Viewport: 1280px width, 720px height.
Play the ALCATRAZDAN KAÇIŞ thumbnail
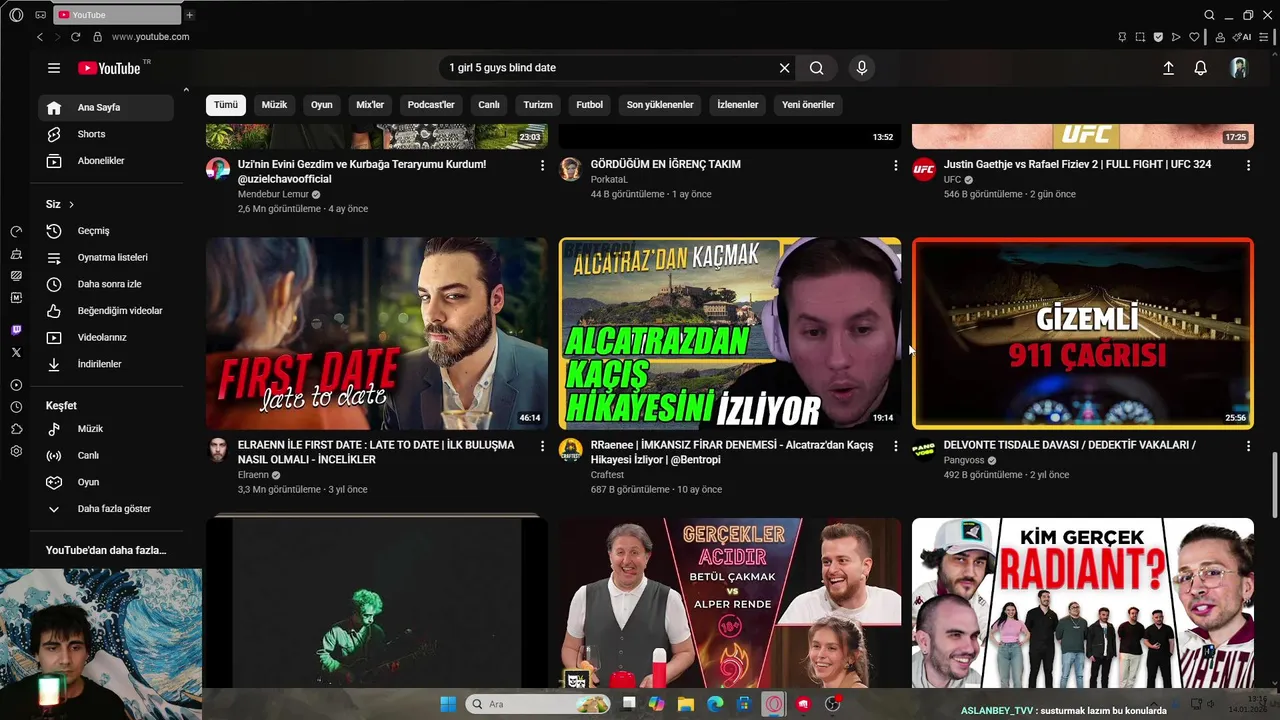tap(730, 333)
